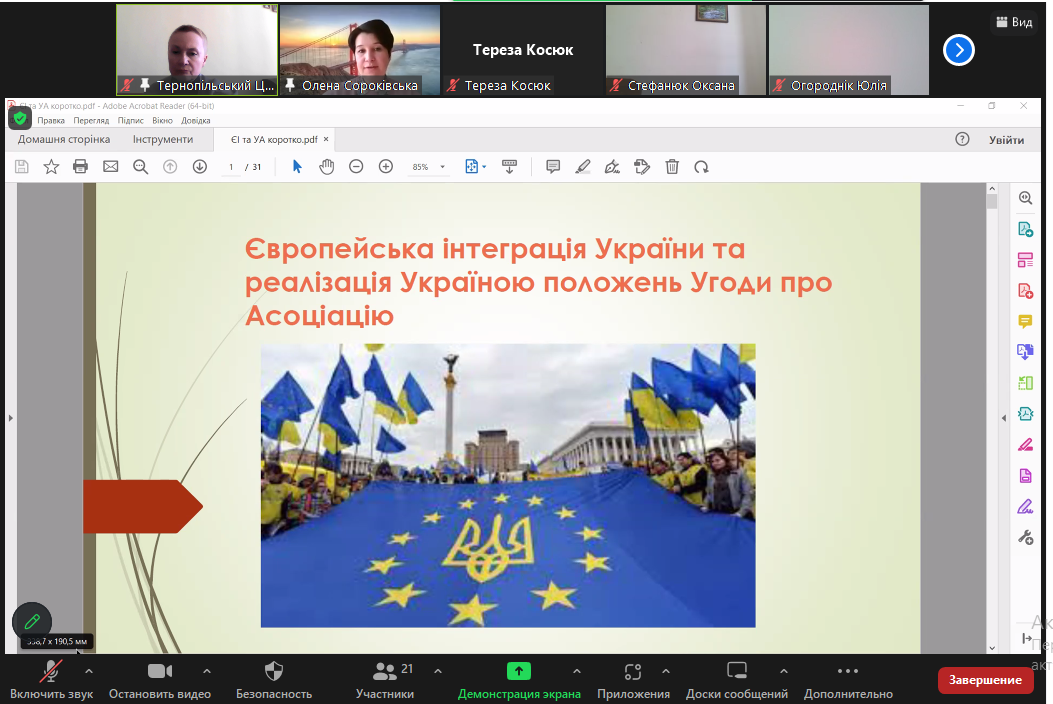Open the Підпис menu
The width and height of the screenshot is (1053, 704).
click(130, 120)
